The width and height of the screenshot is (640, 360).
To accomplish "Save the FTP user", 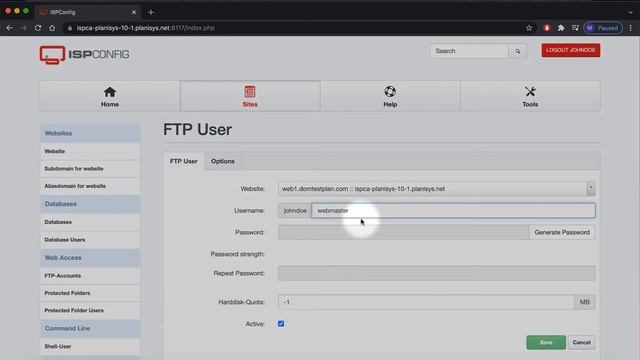I will (546, 342).
